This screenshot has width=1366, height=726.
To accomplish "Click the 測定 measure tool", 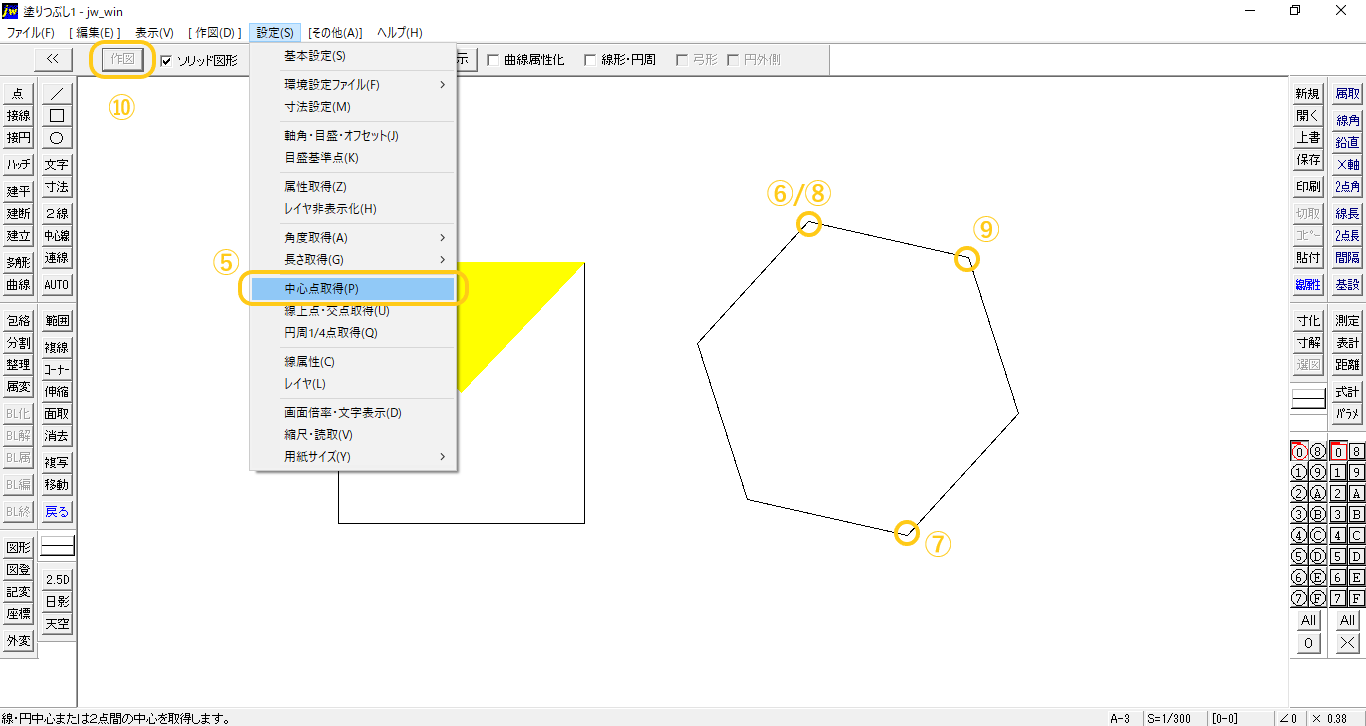I will coord(1347,321).
